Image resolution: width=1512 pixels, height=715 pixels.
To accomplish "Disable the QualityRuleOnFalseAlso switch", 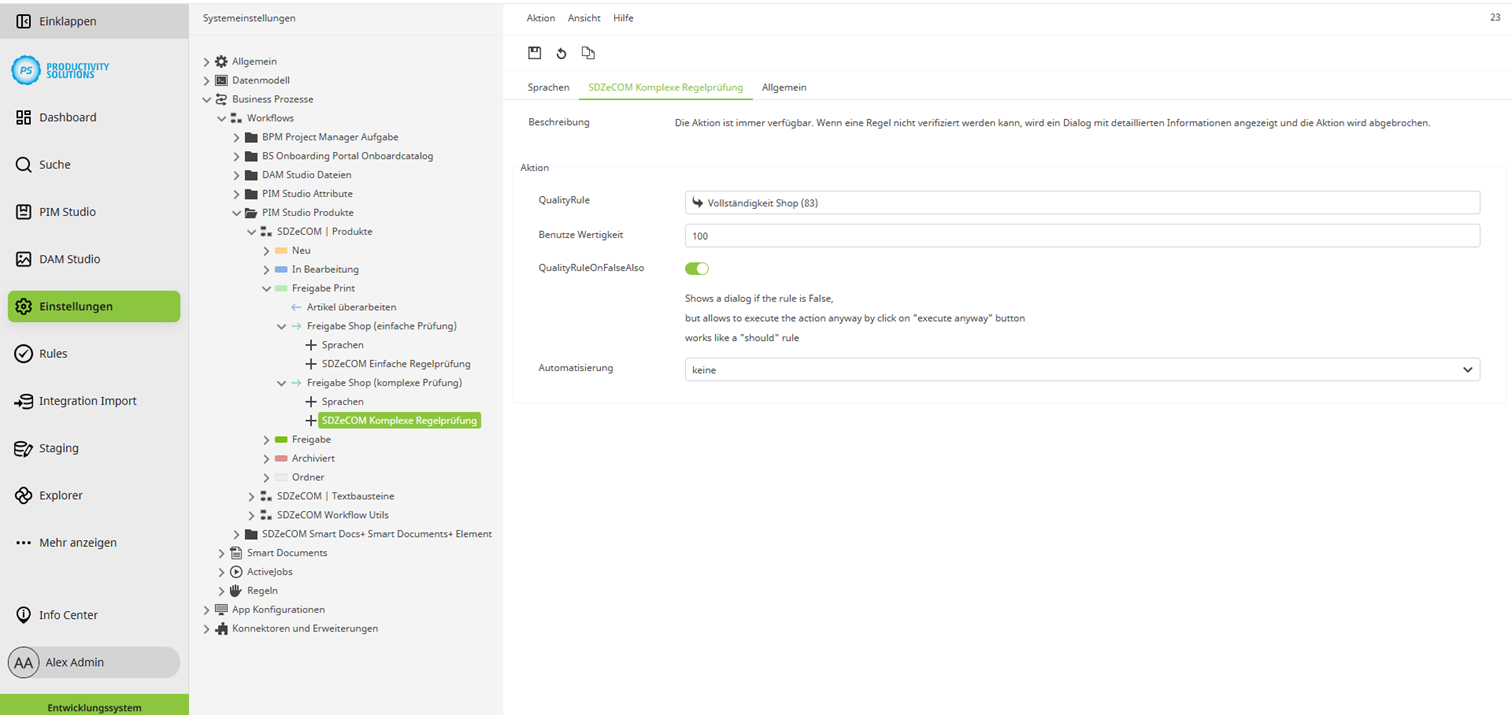I will (x=697, y=268).
